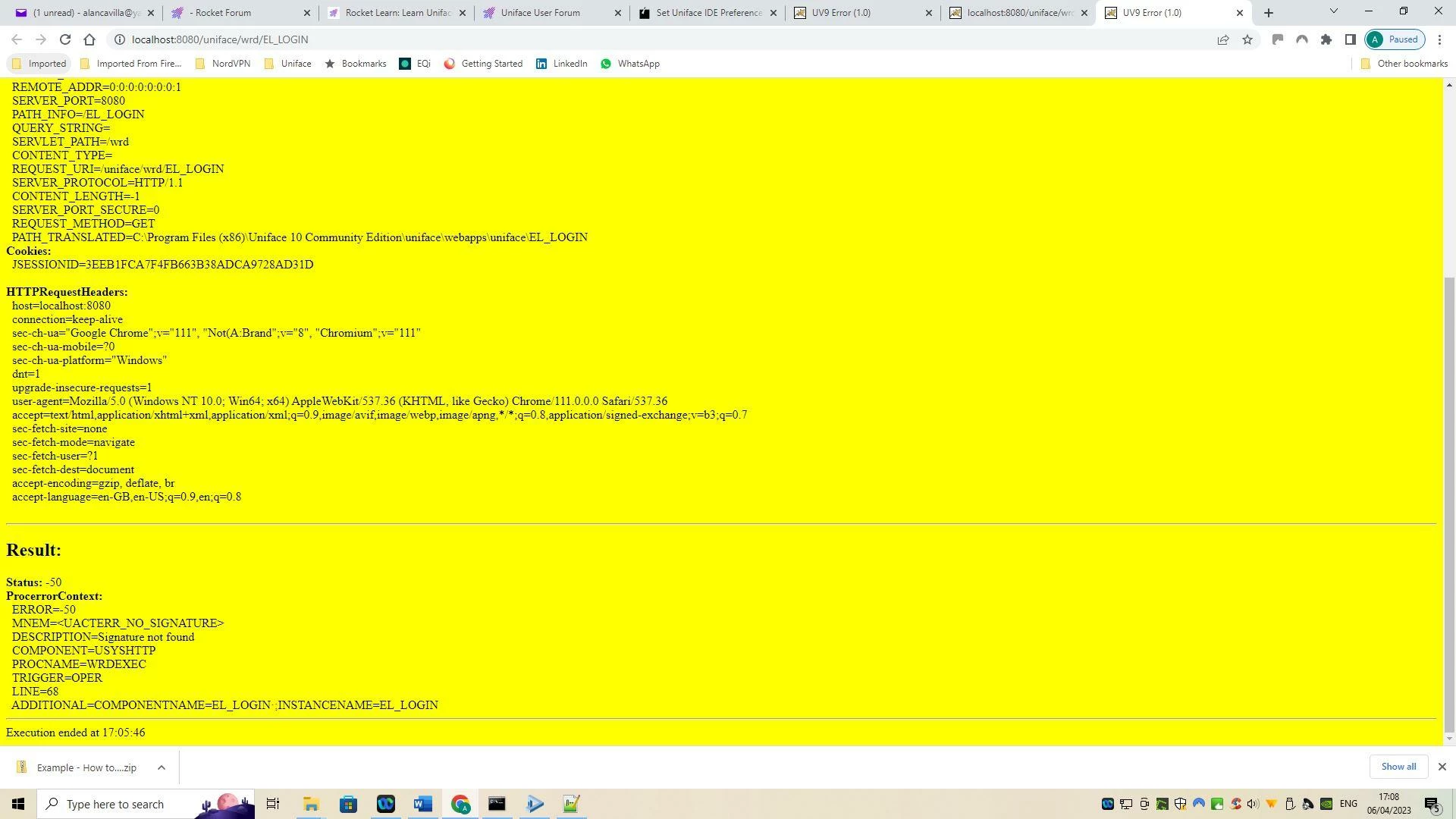The height and width of the screenshot is (819, 1456).
Task: Click Show all downloads button
Action: (1398, 767)
